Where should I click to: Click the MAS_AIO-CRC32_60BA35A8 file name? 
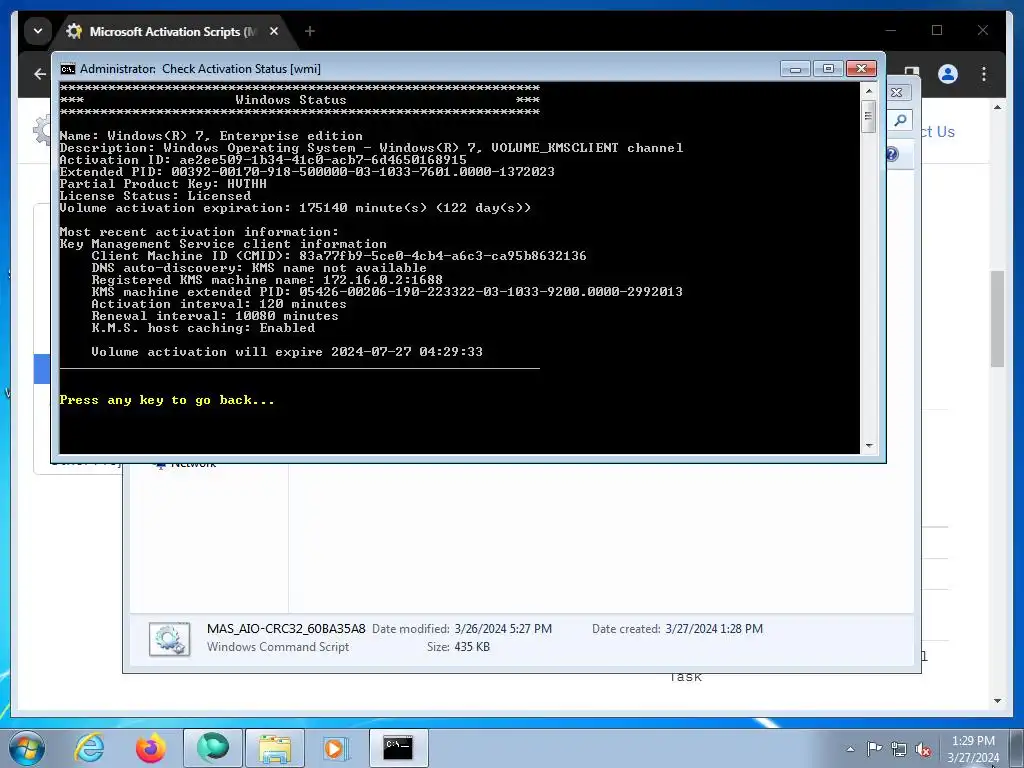point(286,628)
